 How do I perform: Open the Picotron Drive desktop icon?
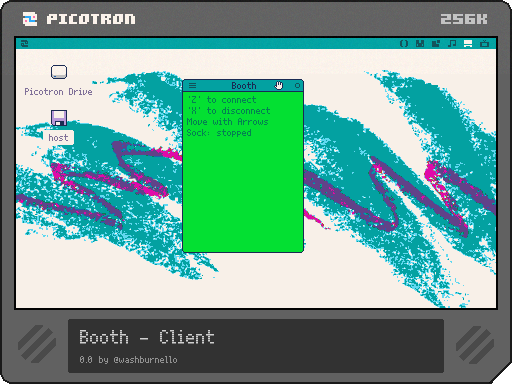pos(59,72)
